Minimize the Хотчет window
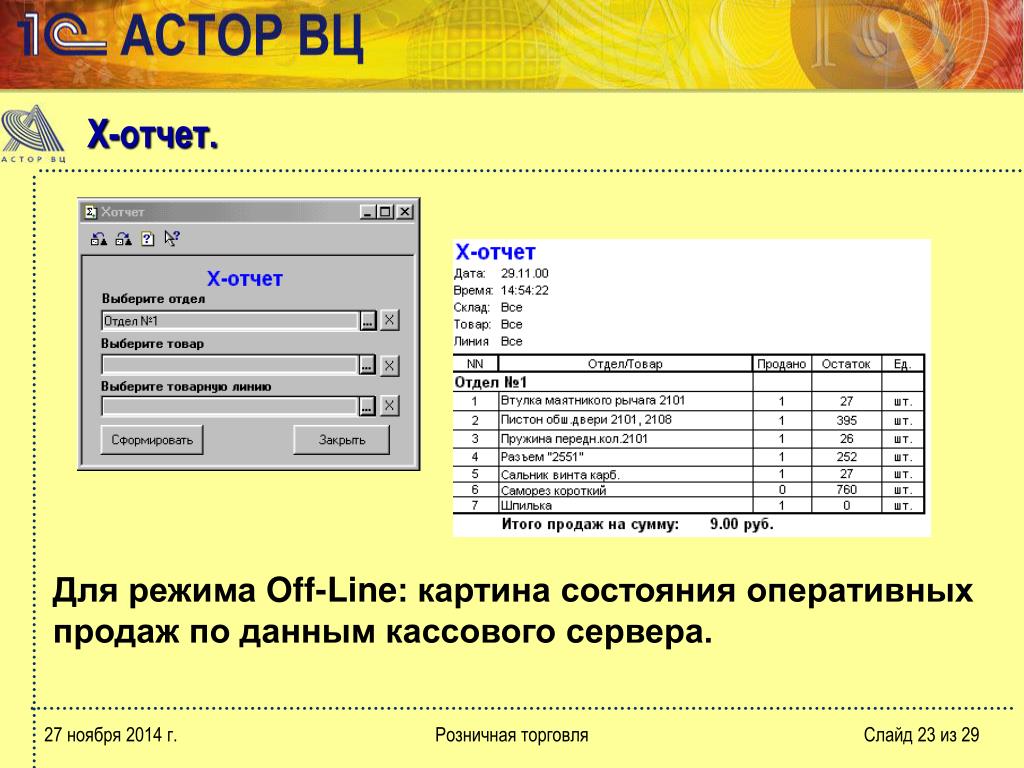The width and height of the screenshot is (1024, 768). click(x=368, y=212)
